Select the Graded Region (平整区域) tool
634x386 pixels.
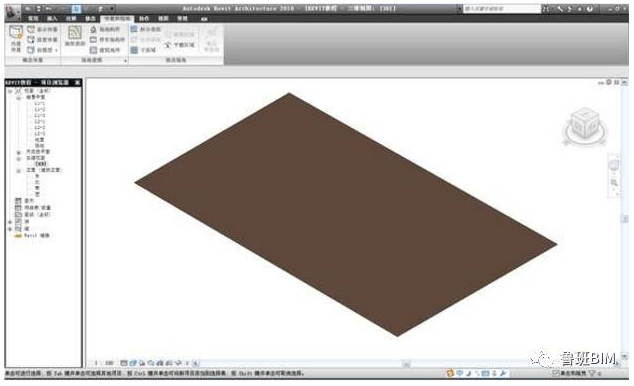click(180, 45)
